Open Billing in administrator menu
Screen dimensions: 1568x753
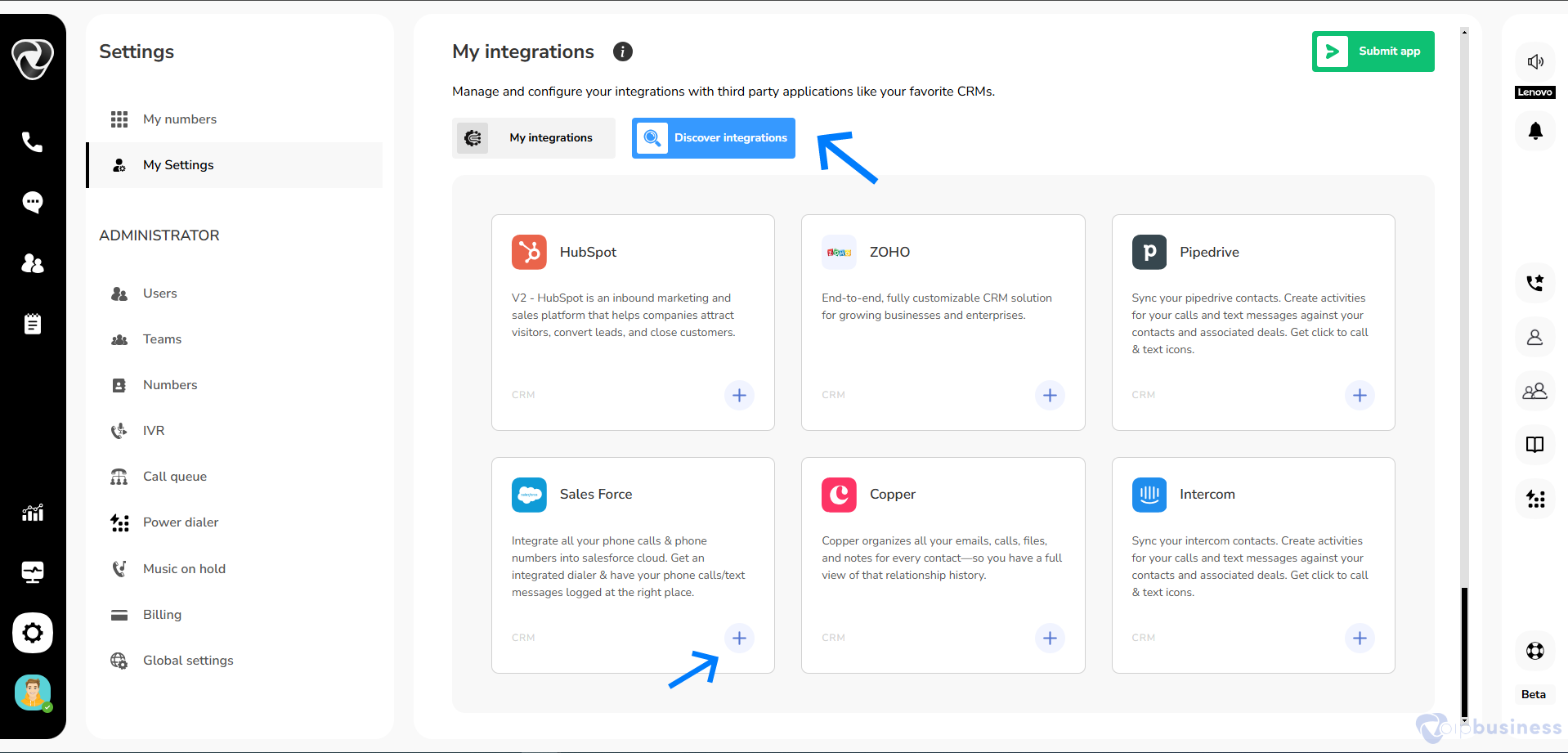pos(235,615)
